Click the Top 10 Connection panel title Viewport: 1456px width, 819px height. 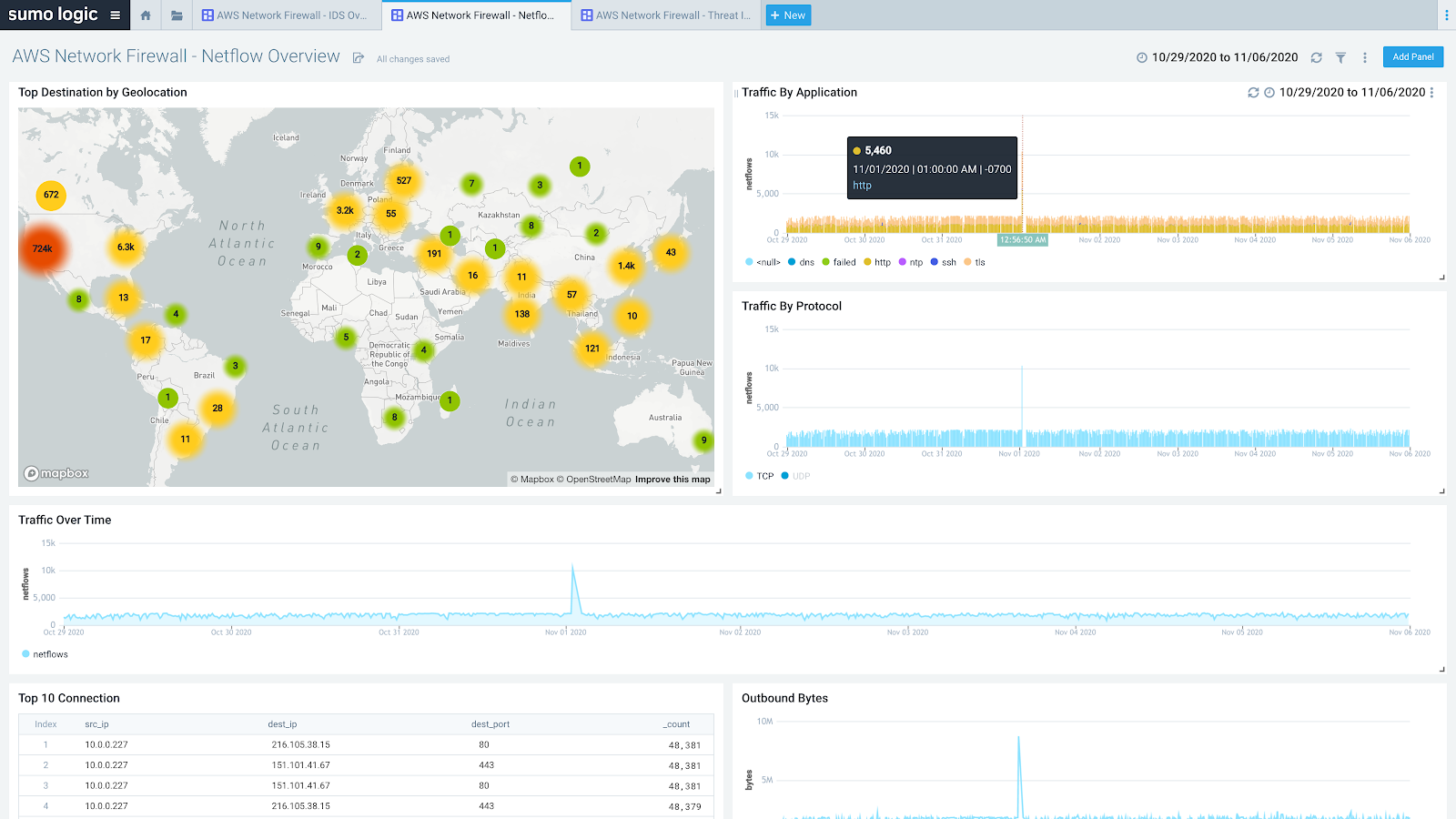pos(69,699)
